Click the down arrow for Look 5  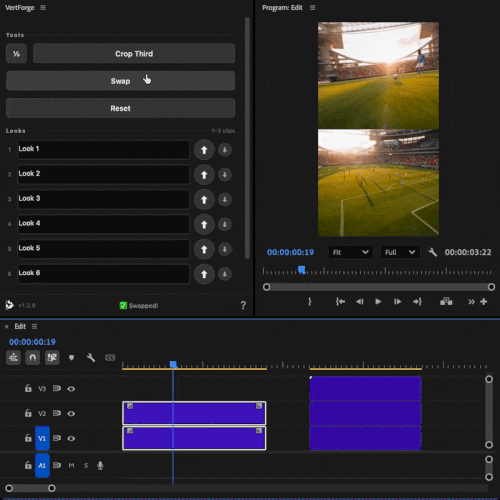coord(225,249)
